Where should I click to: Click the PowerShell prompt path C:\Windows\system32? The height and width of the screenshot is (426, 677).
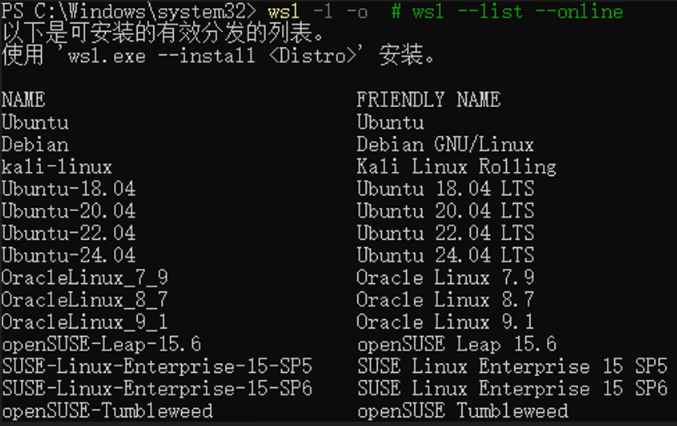pos(142,11)
